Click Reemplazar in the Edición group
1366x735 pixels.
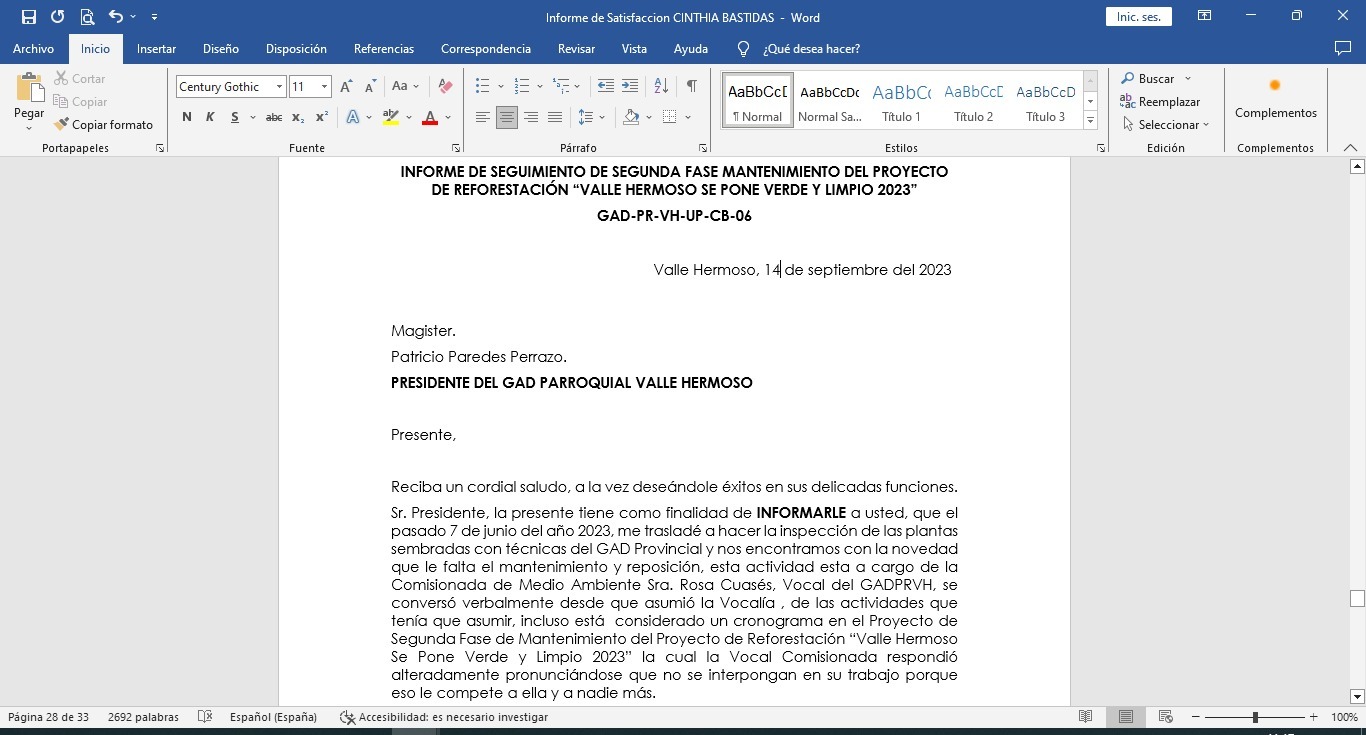coord(1160,102)
